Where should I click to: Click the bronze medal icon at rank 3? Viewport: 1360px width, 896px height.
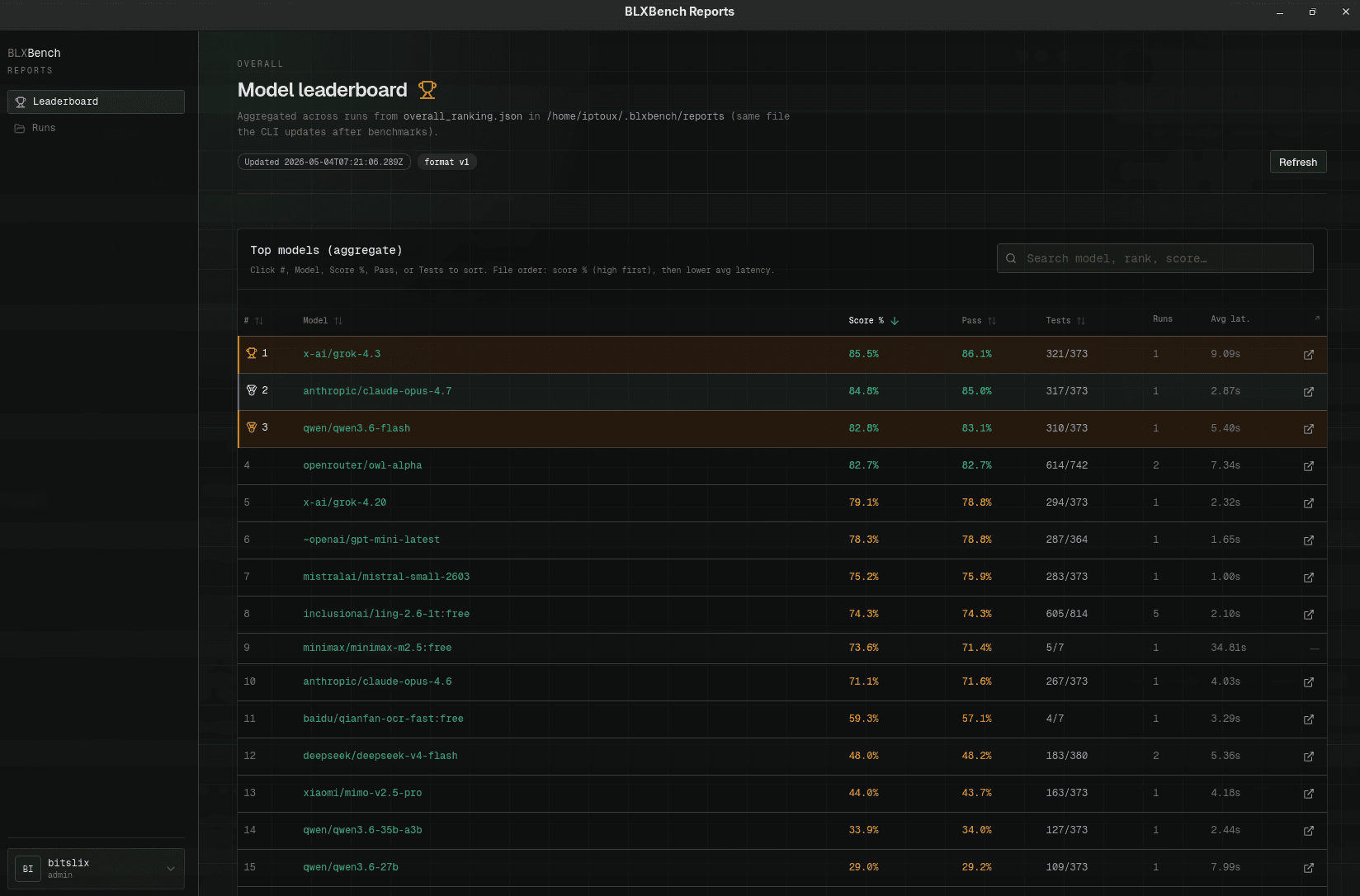pyautogui.click(x=252, y=427)
